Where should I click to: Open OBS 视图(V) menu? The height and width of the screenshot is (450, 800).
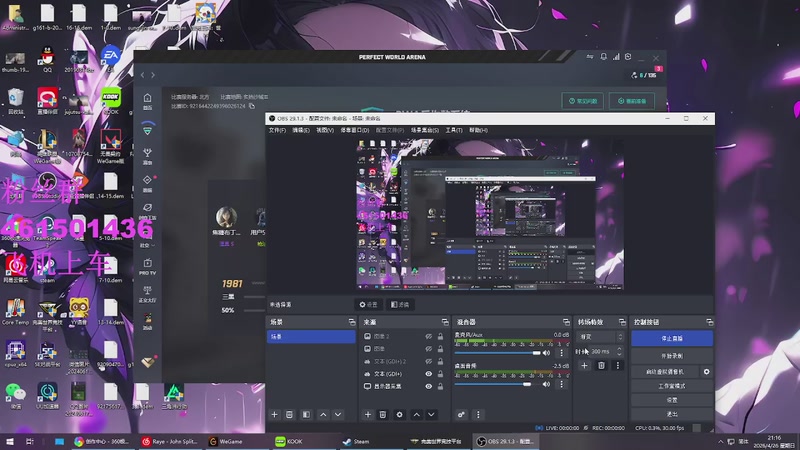click(324, 130)
